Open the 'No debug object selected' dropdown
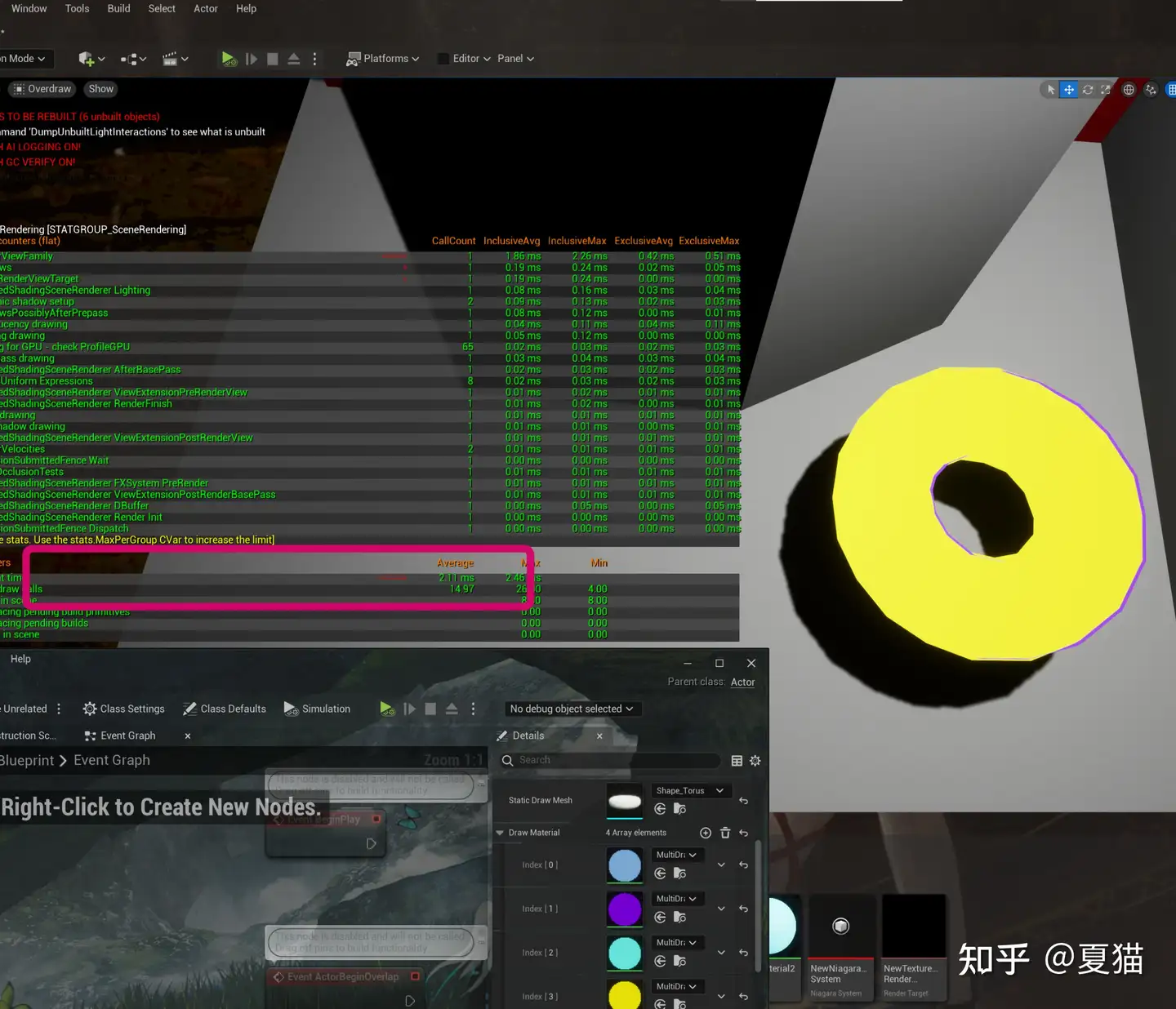Image resolution: width=1176 pixels, height=1009 pixels. [x=571, y=709]
